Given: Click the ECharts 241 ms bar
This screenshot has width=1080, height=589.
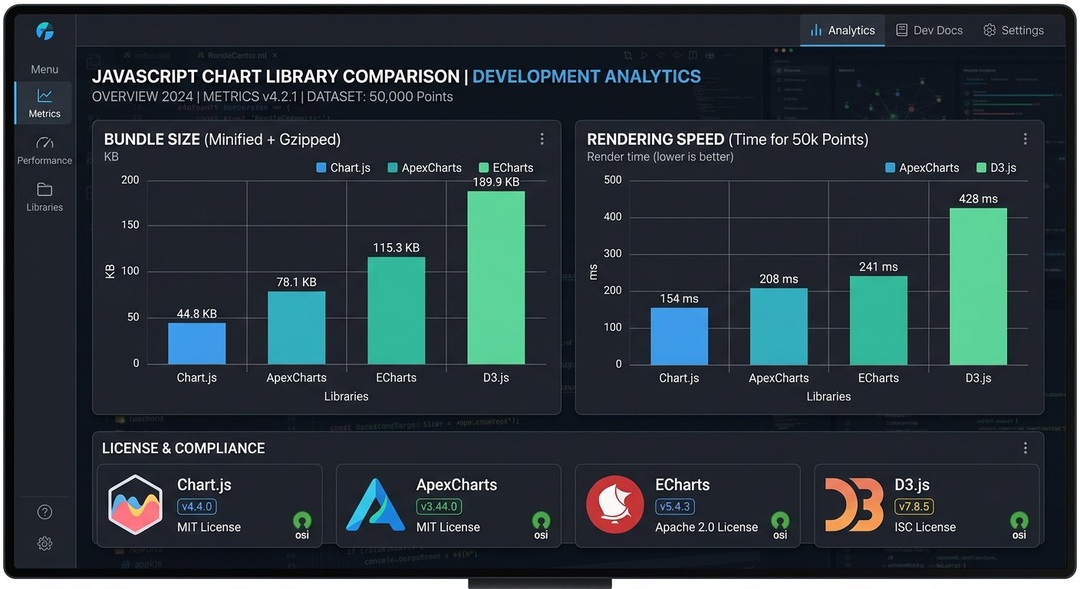Looking at the screenshot, I should pyautogui.click(x=878, y=320).
